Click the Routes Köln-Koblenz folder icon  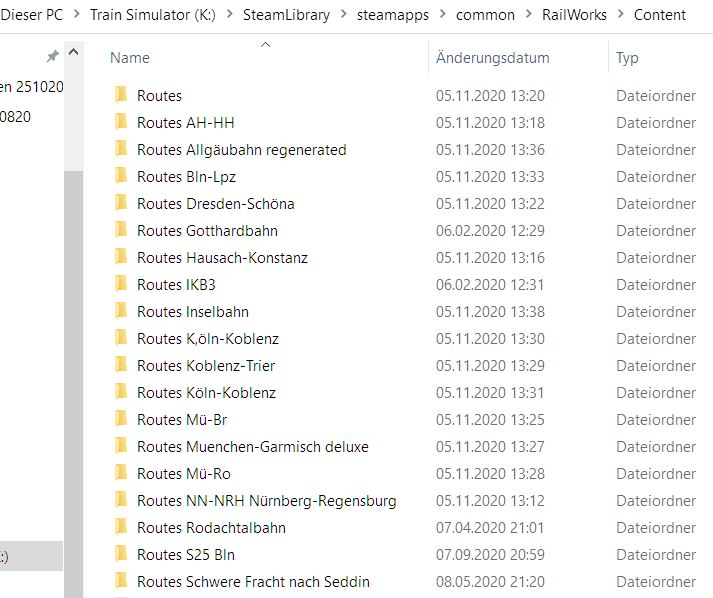121,392
